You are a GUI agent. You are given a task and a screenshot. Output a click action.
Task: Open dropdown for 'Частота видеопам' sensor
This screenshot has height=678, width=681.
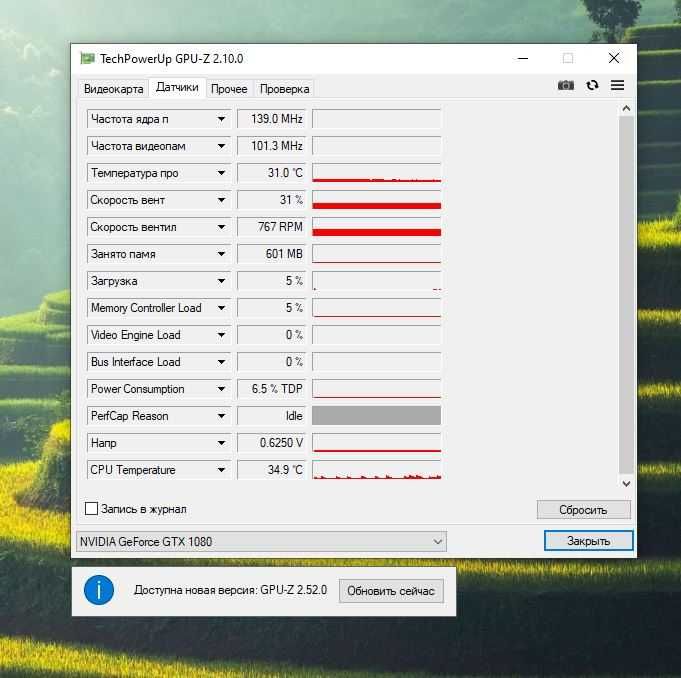click(221, 146)
